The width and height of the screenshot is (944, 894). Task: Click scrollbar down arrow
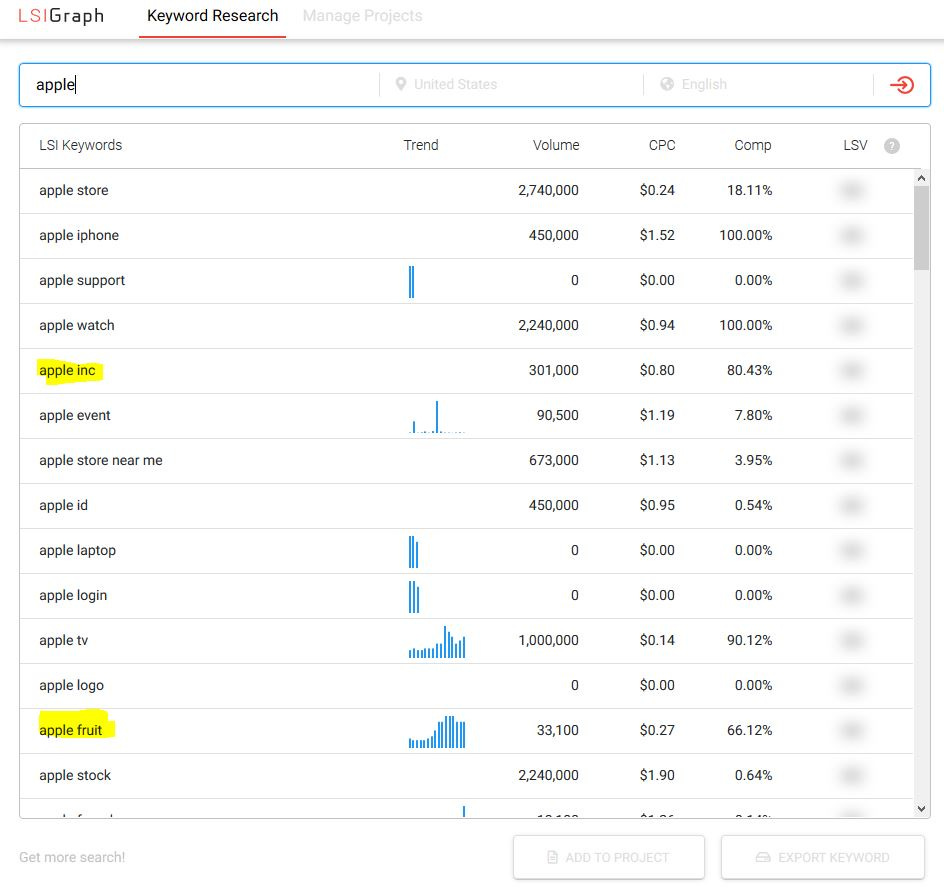921,809
